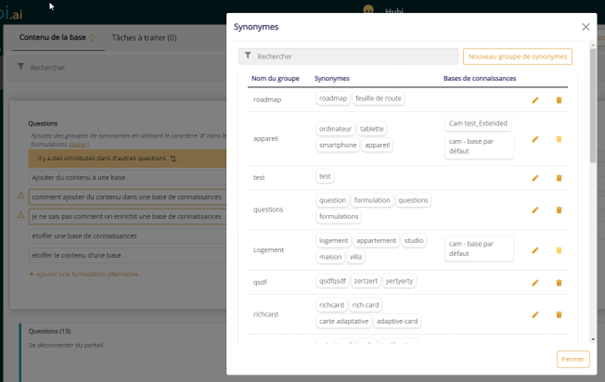Screen dimensions: 605x382
Task: Click the qsdf group name cell
Action: tap(260, 282)
